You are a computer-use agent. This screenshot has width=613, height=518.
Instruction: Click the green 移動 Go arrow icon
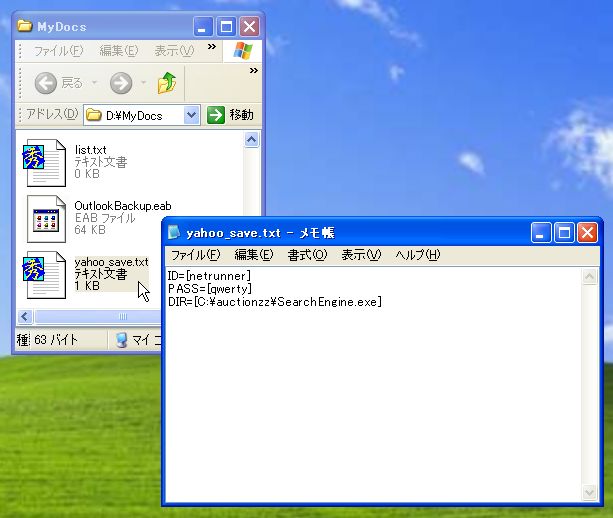point(215,115)
